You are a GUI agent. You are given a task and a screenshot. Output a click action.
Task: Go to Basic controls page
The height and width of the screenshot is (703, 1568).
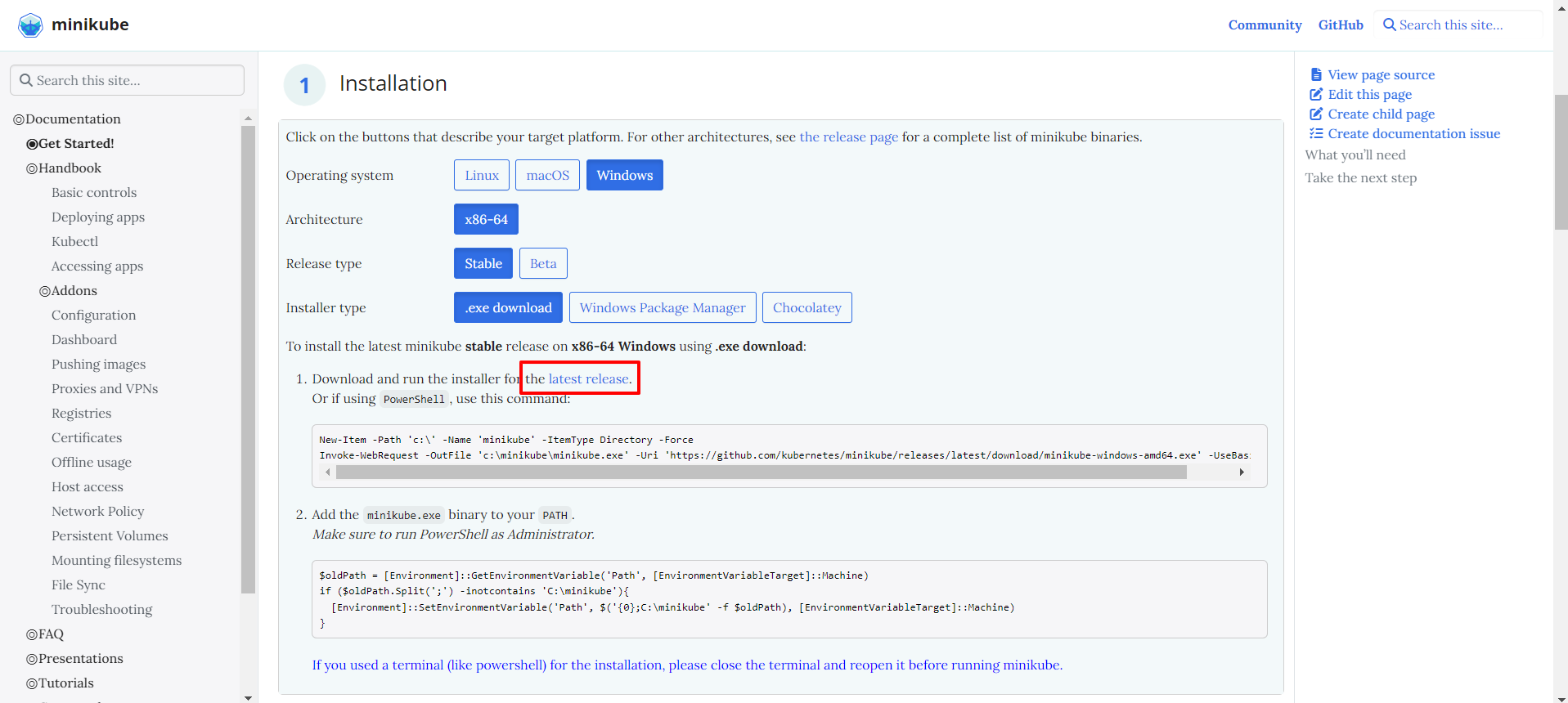click(x=94, y=192)
